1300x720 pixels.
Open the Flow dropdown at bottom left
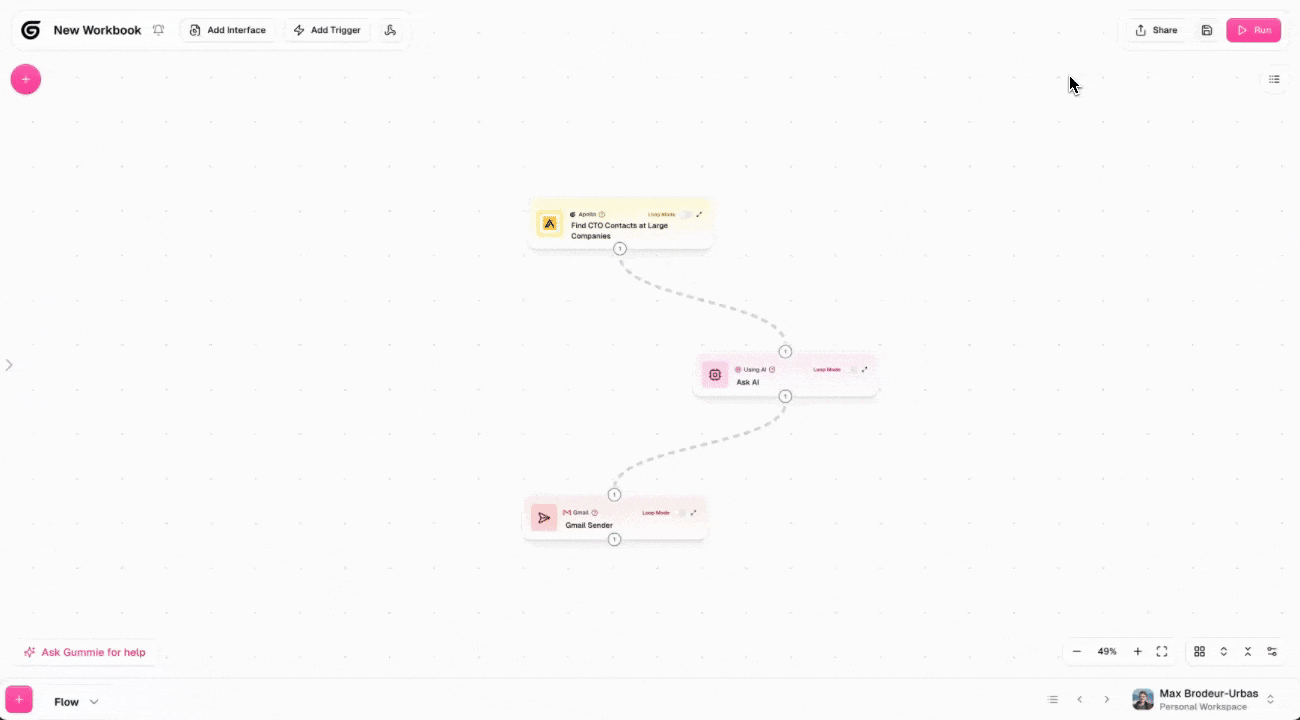(x=75, y=701)
